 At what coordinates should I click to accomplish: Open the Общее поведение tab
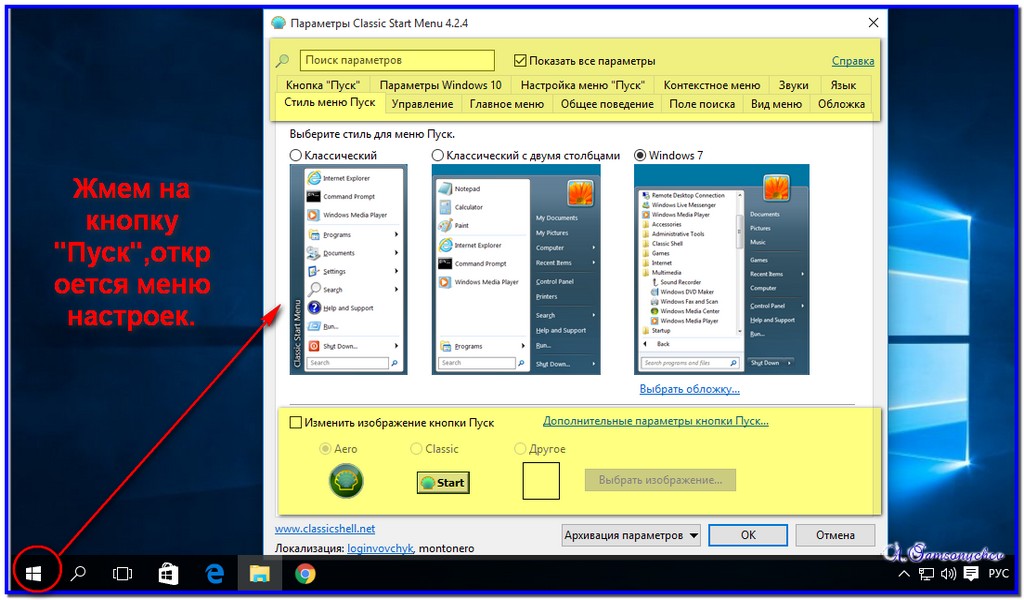607,104
